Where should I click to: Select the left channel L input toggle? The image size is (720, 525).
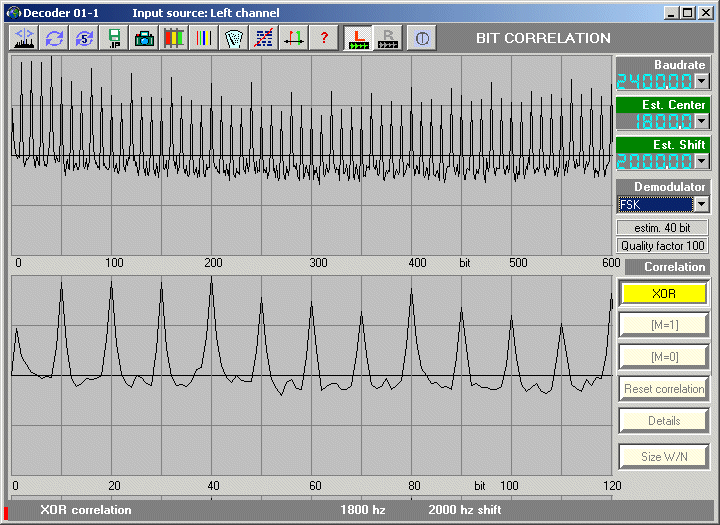(x=358, y=38)
